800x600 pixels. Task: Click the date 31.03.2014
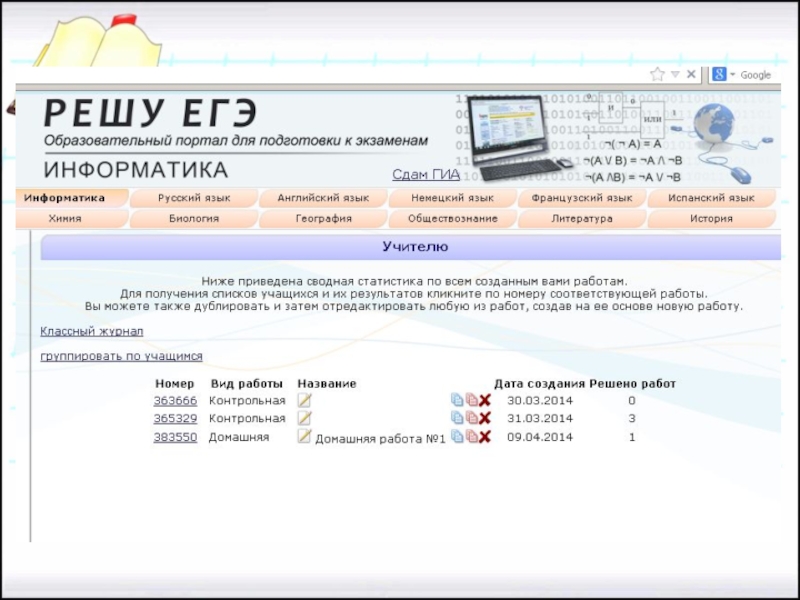point(540,418)
